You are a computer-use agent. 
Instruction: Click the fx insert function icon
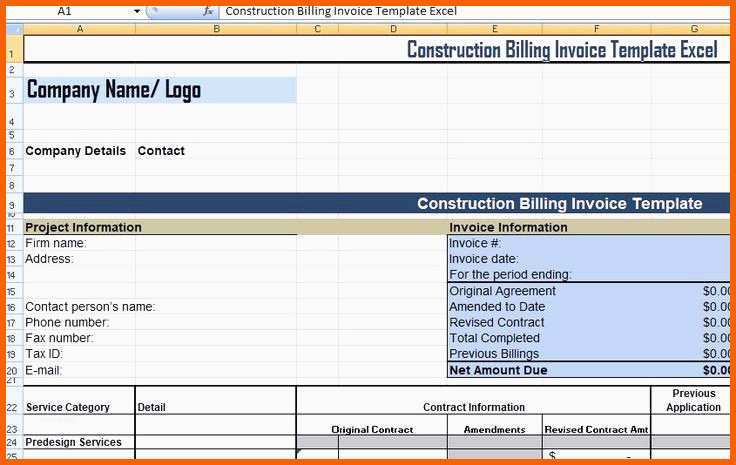208,11
